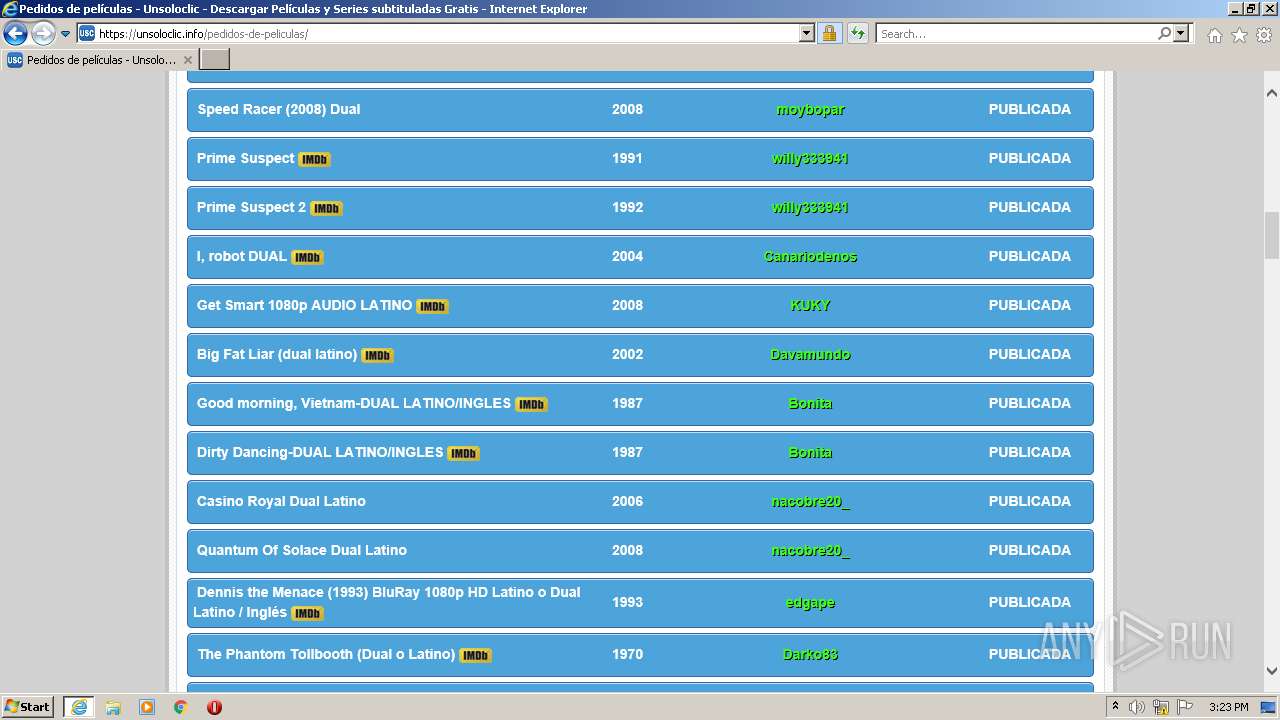Open the Prime Suspect 2 title

(252, 207)
